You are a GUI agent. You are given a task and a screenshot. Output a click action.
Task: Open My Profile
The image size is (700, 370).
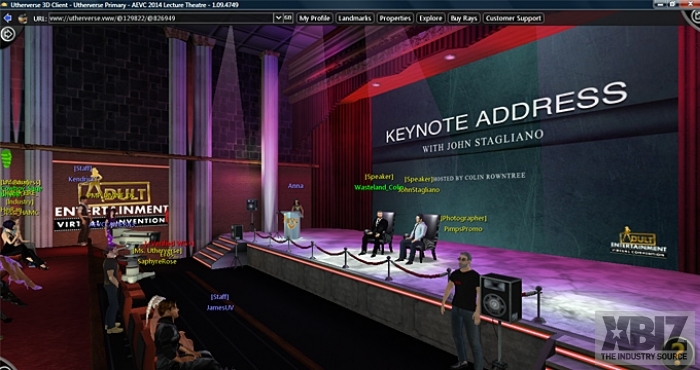315,18
